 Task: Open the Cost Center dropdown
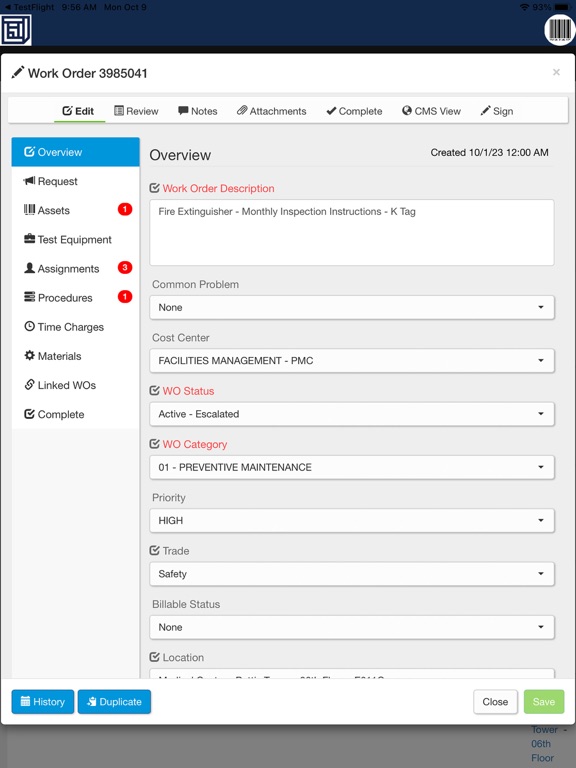(352, 361)
